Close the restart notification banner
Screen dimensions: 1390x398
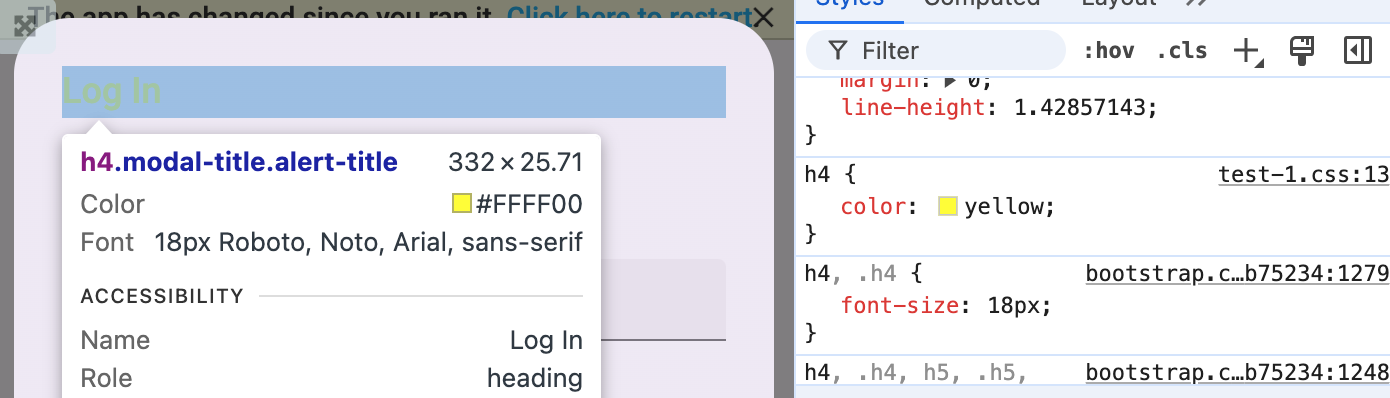[x=763, y=17]
